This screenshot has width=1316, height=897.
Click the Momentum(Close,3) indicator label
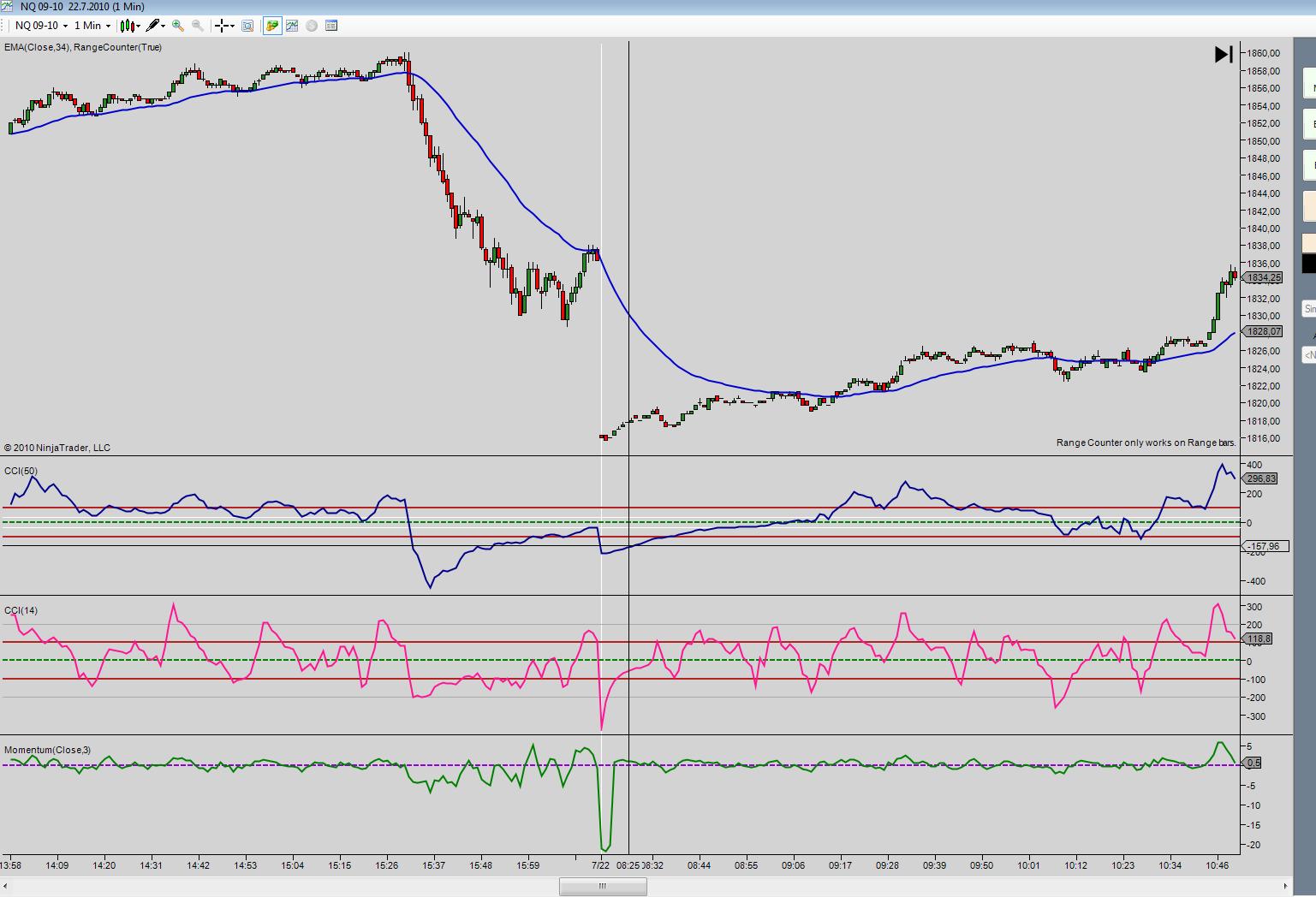(x=47, y=750)
